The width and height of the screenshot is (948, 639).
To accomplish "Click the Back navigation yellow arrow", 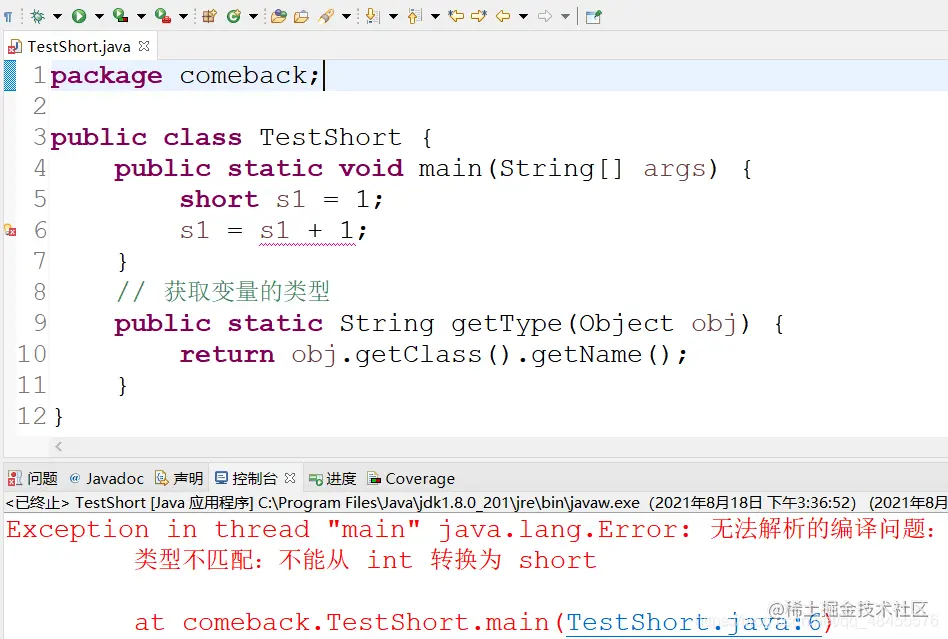I will point(503,16).
